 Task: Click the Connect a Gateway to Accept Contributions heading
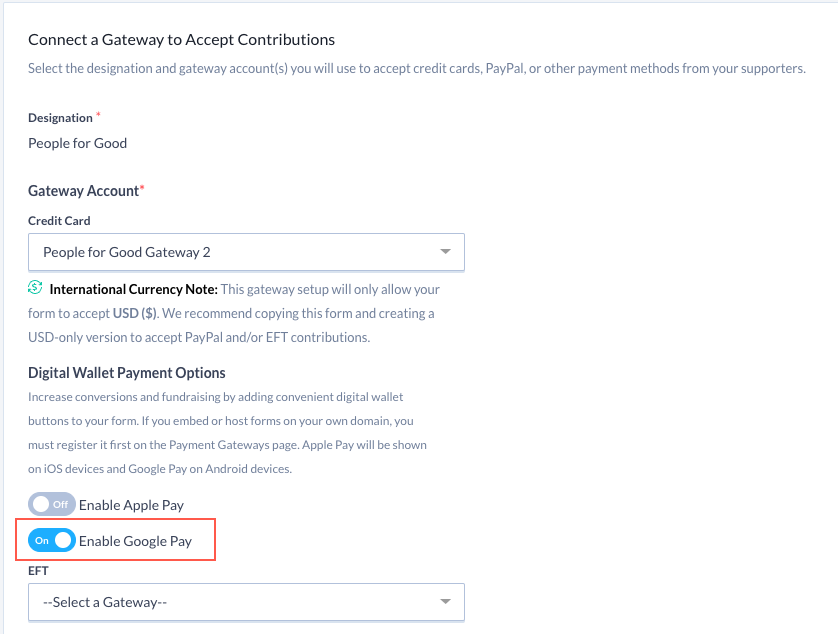182,39
